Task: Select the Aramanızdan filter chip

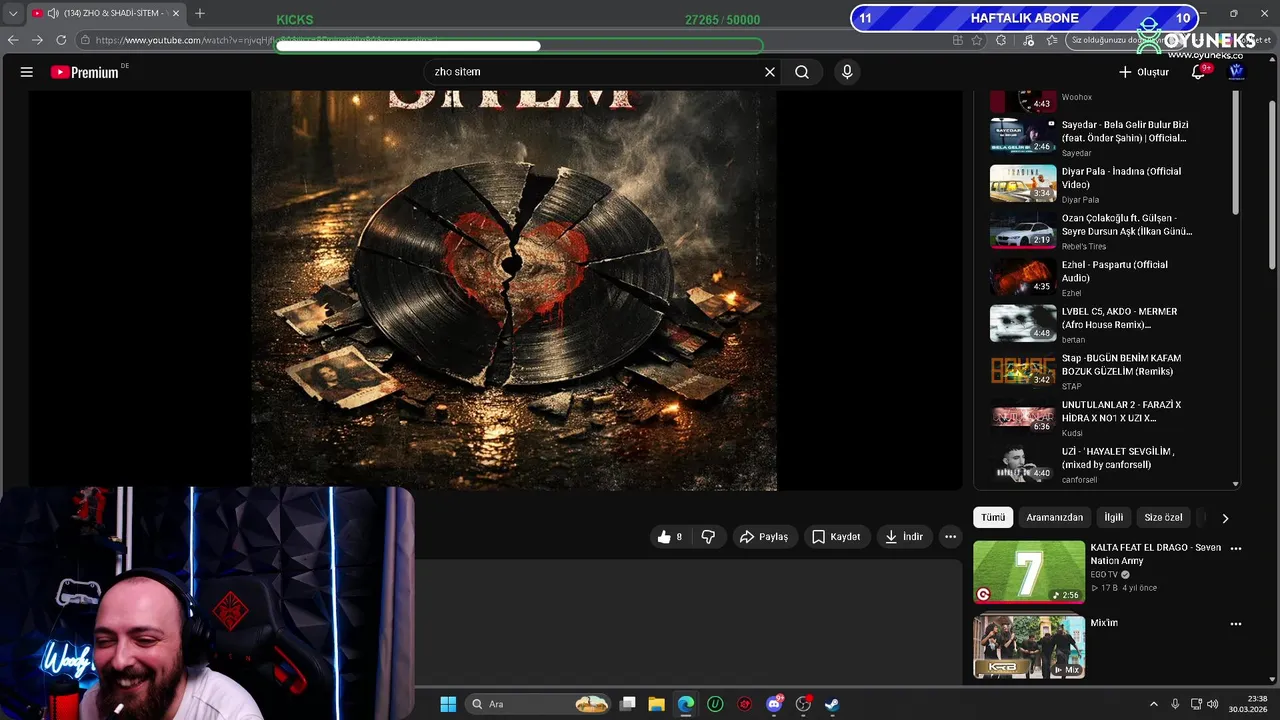Action: [x=1055, y=518]
